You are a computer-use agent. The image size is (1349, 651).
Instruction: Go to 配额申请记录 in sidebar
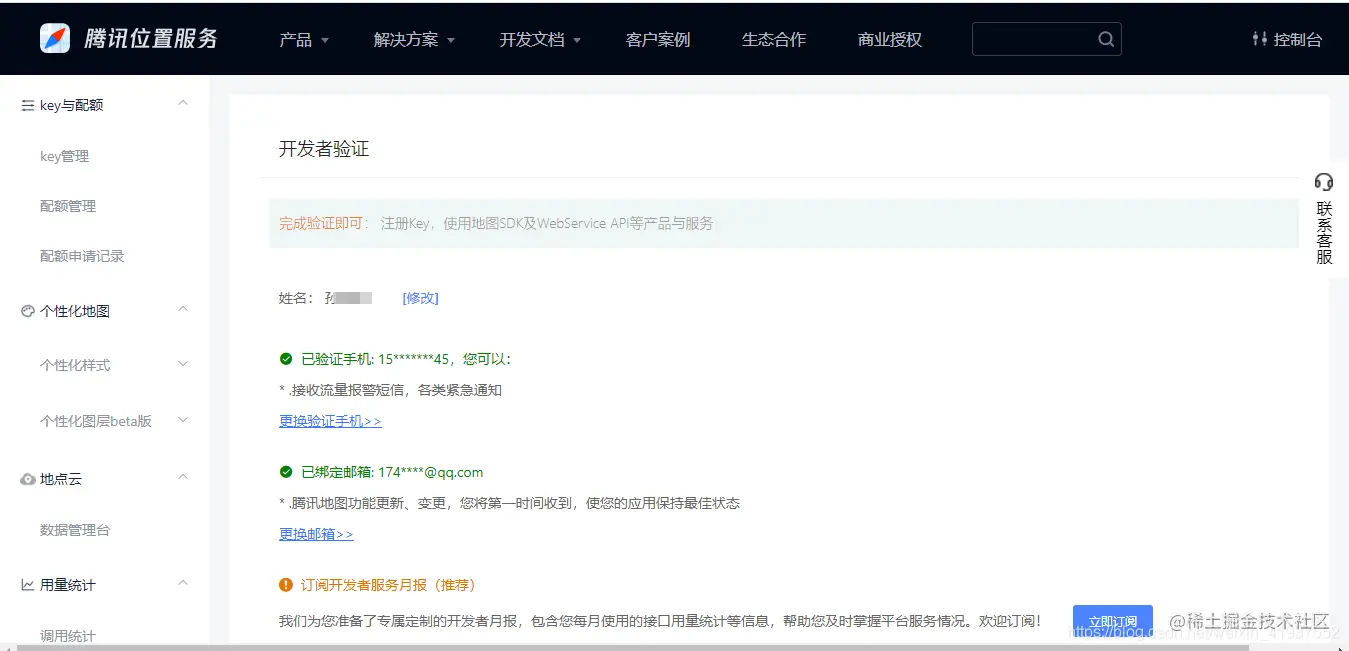(x=82, y=256)
